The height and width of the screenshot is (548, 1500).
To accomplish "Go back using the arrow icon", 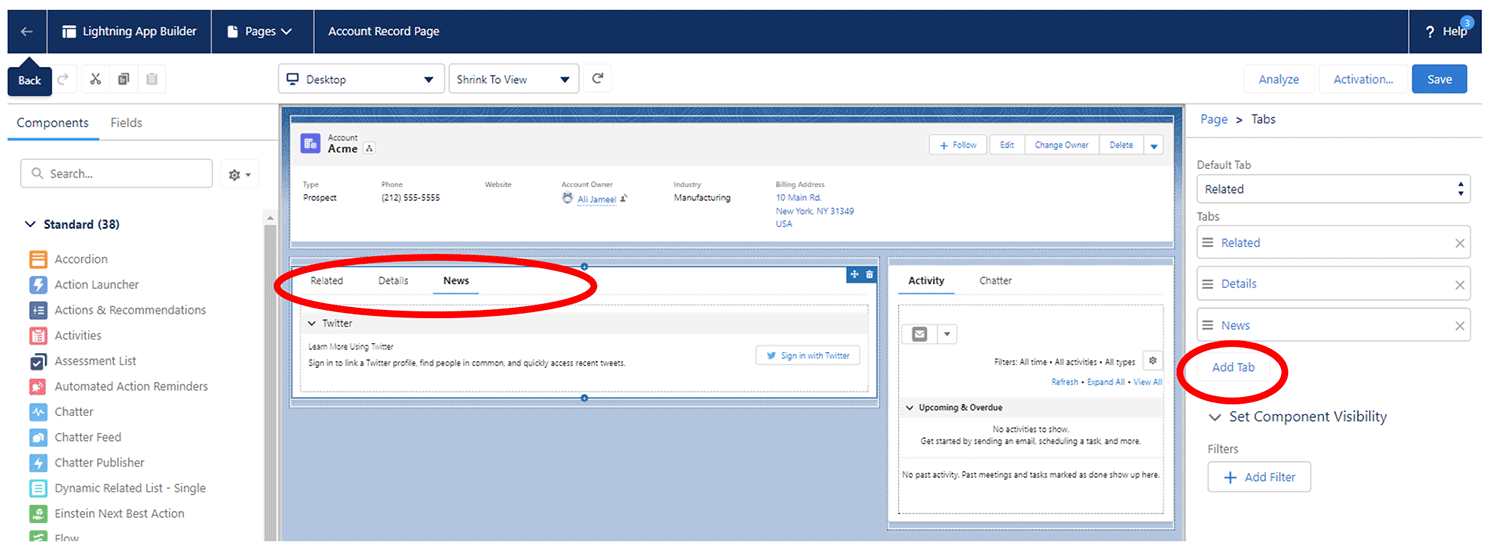I will 26,31.
